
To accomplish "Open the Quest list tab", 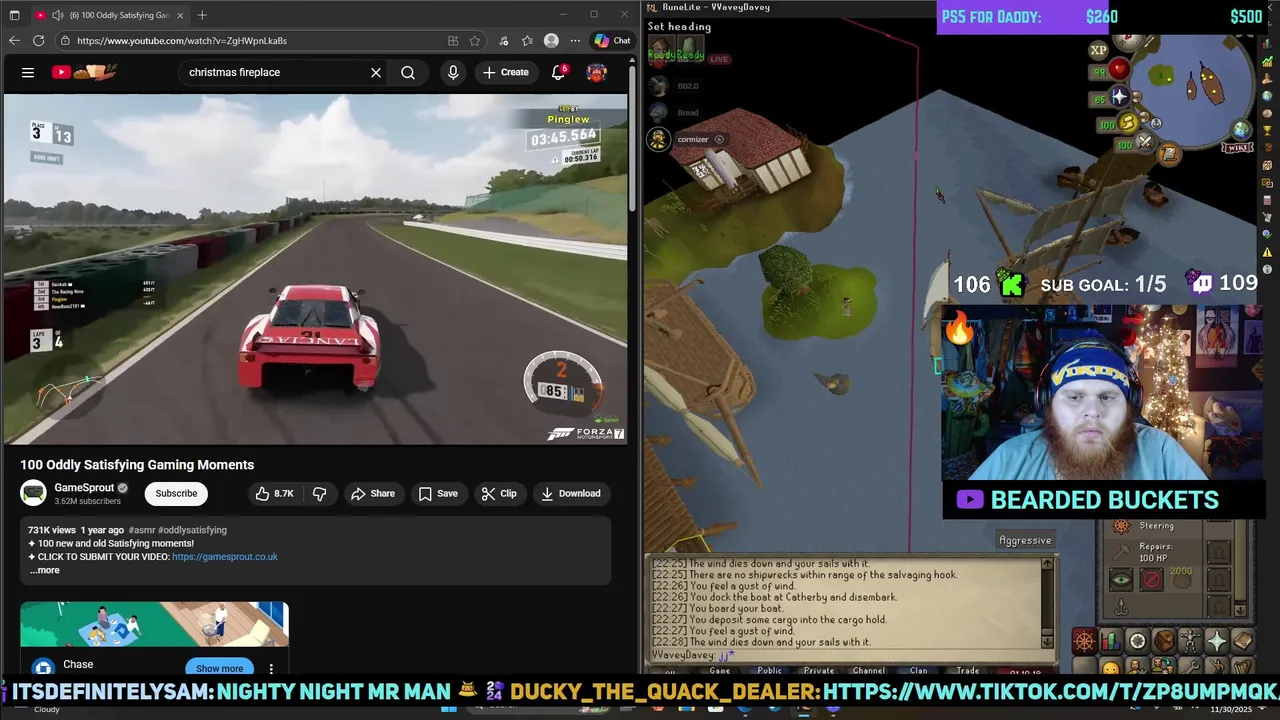I will [1137, 641].
